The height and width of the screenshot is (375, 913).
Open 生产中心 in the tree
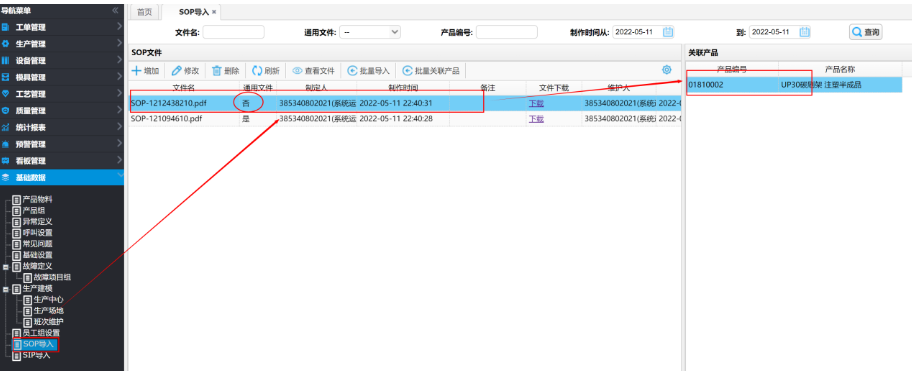pyautogui.click(x=49, y=299)
